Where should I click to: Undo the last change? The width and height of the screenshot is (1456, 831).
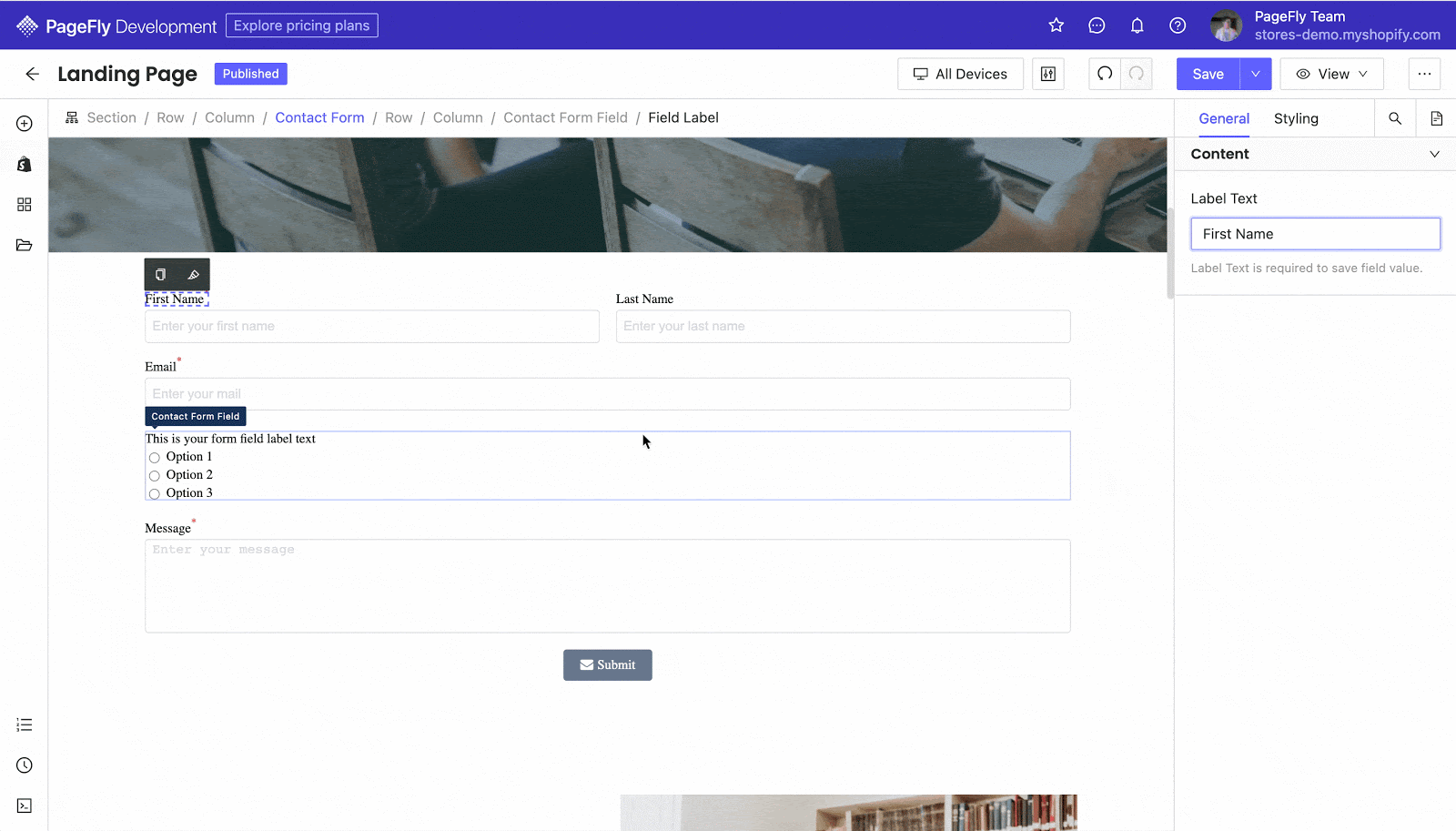1105,74
